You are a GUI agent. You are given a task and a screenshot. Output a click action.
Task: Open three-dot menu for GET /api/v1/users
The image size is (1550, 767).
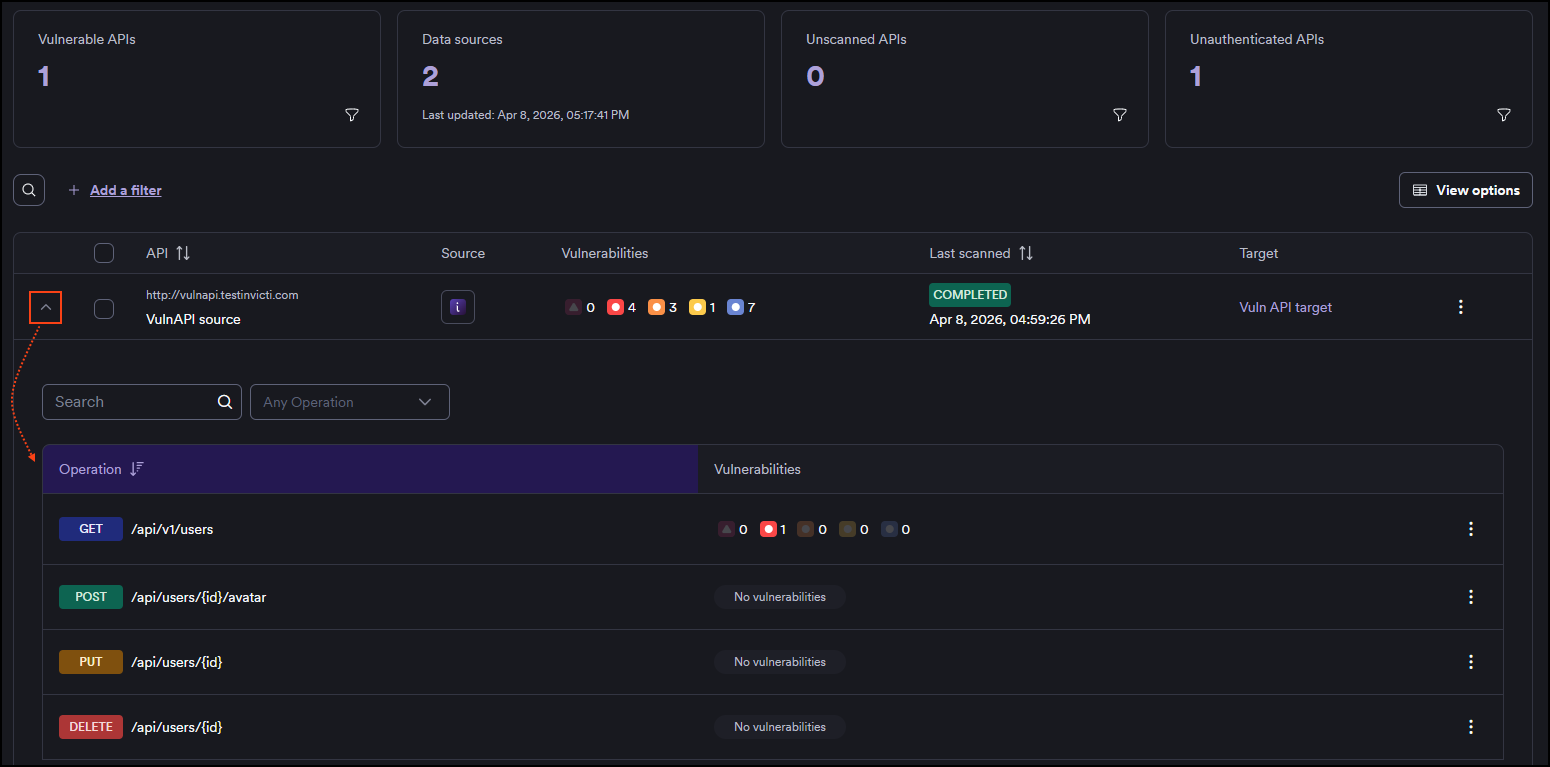point(1470,529)
